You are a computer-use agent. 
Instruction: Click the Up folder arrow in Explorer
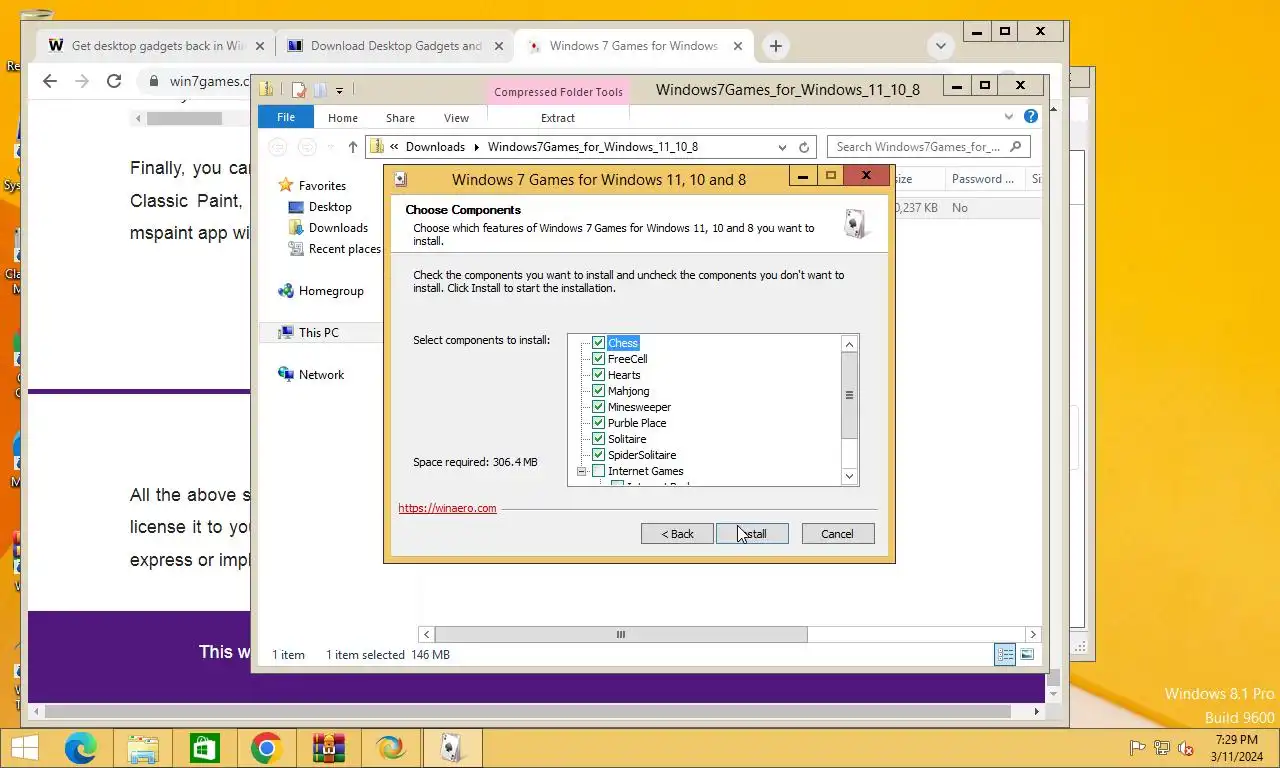pyautogui.click(x=353, y=147)
